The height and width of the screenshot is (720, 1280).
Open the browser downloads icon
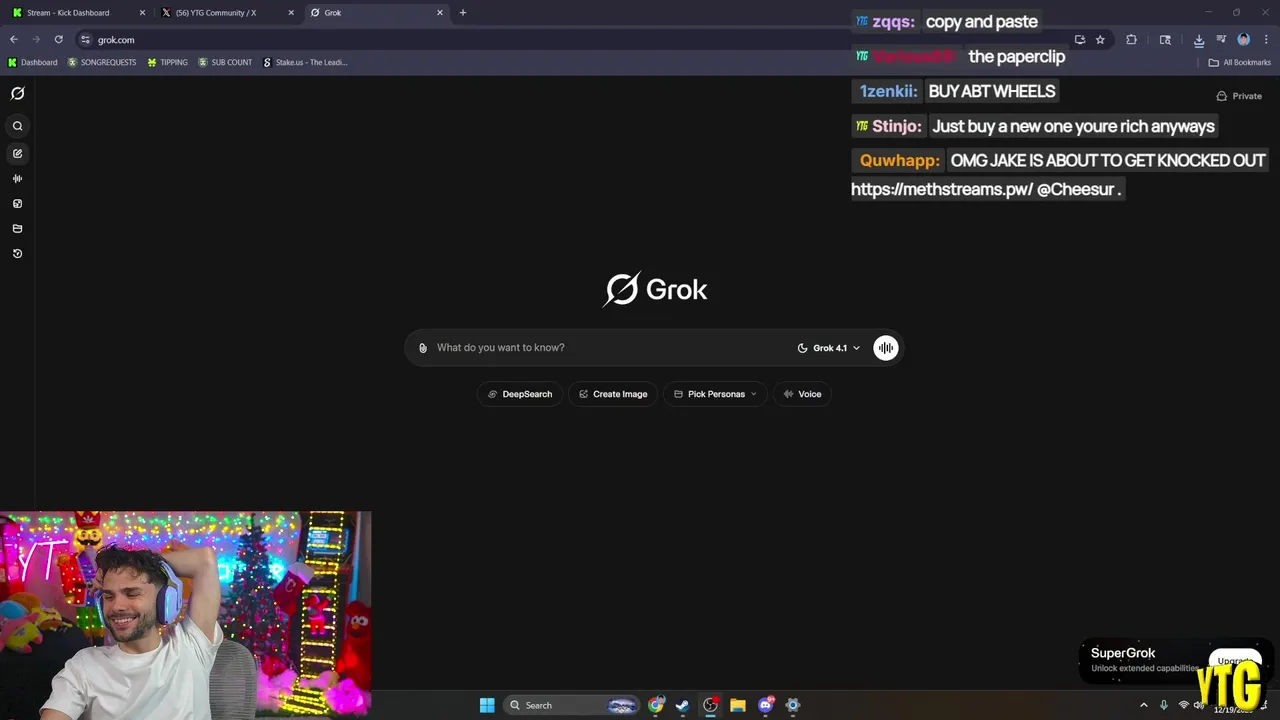pos(1199,40)
